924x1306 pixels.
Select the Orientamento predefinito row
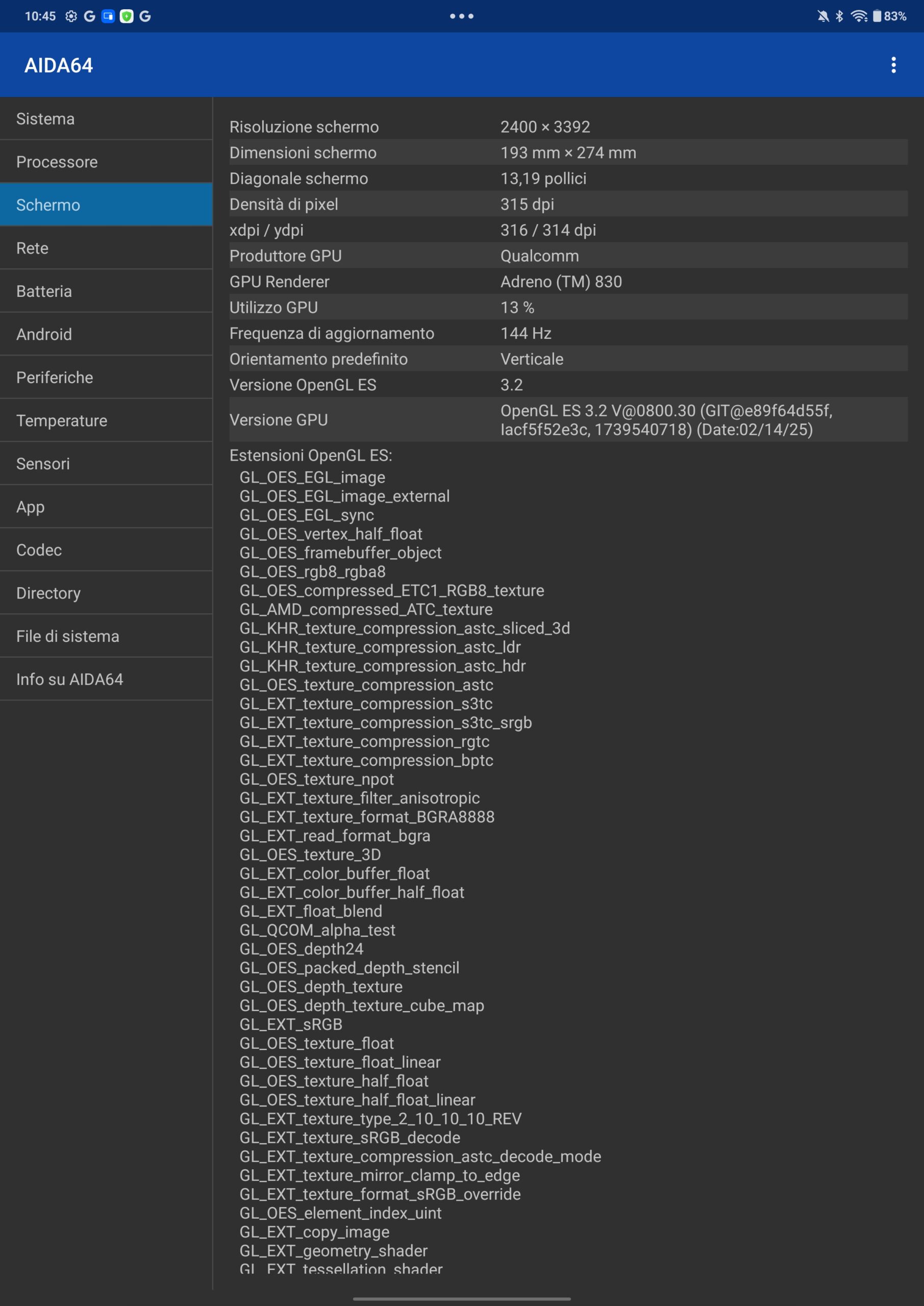click(568, 359)
